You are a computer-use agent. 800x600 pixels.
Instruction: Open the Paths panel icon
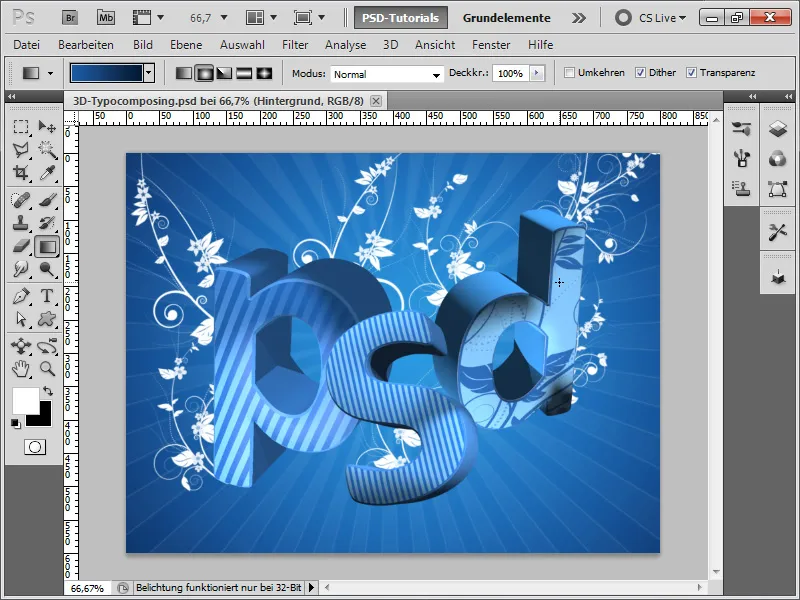778,189
